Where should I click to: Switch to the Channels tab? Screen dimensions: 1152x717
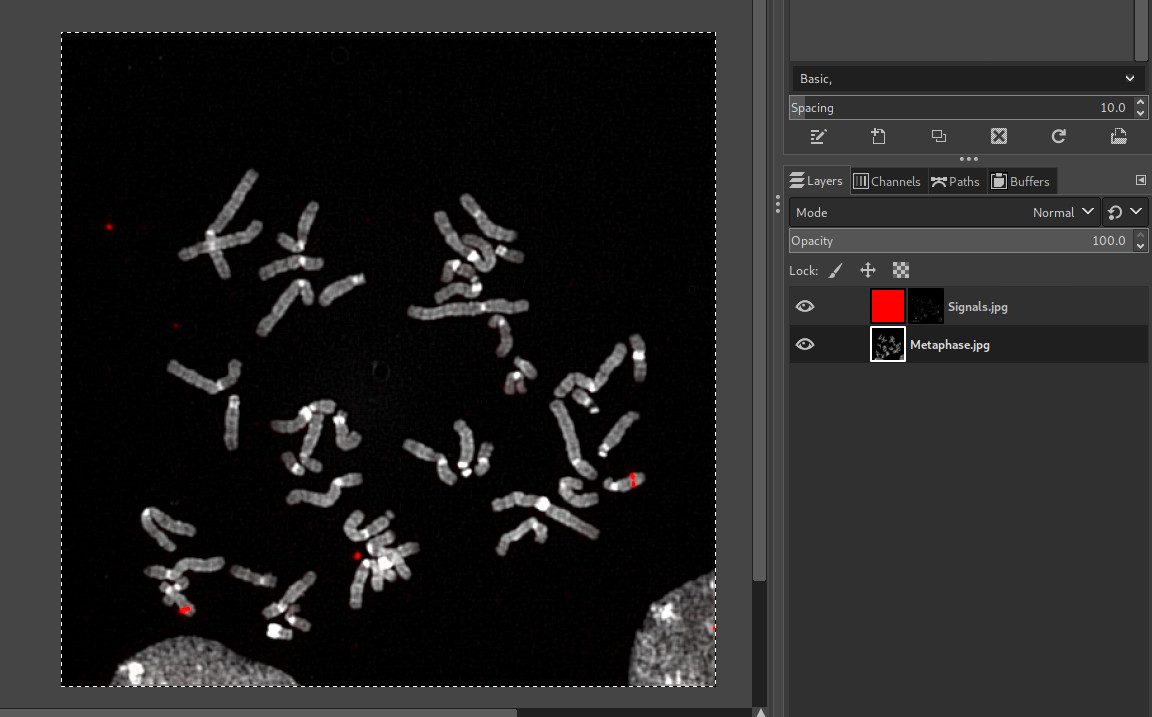point(888,181)
